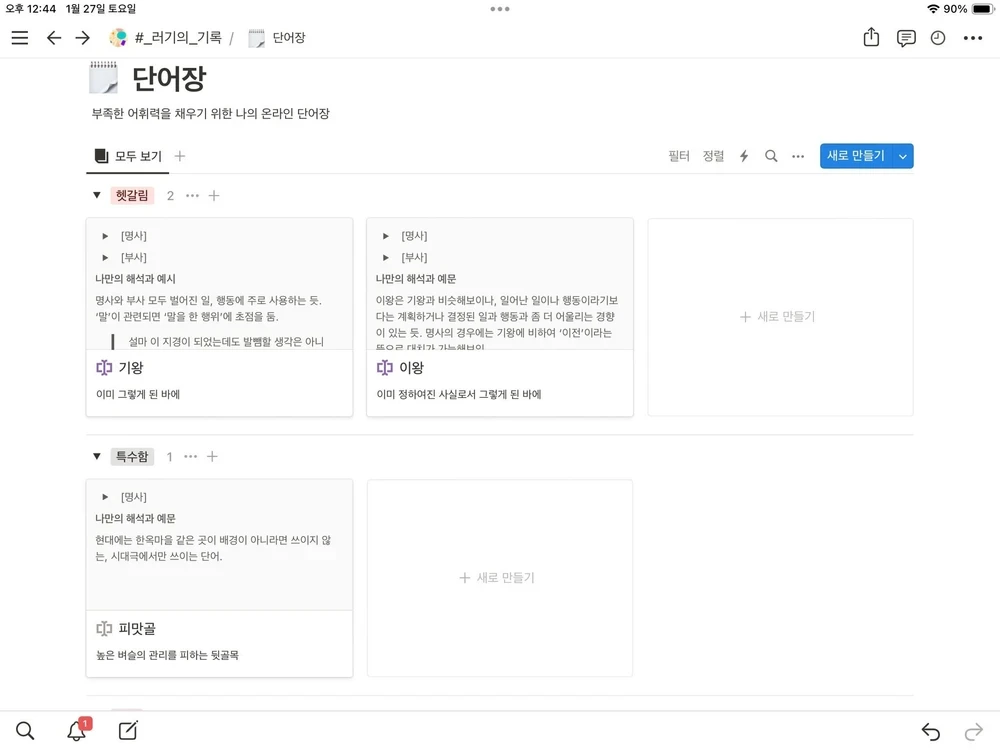Expand [명사] toggle in 기왕 card
This screenshot has height=750, width=1000.
[x=105, y=236]
